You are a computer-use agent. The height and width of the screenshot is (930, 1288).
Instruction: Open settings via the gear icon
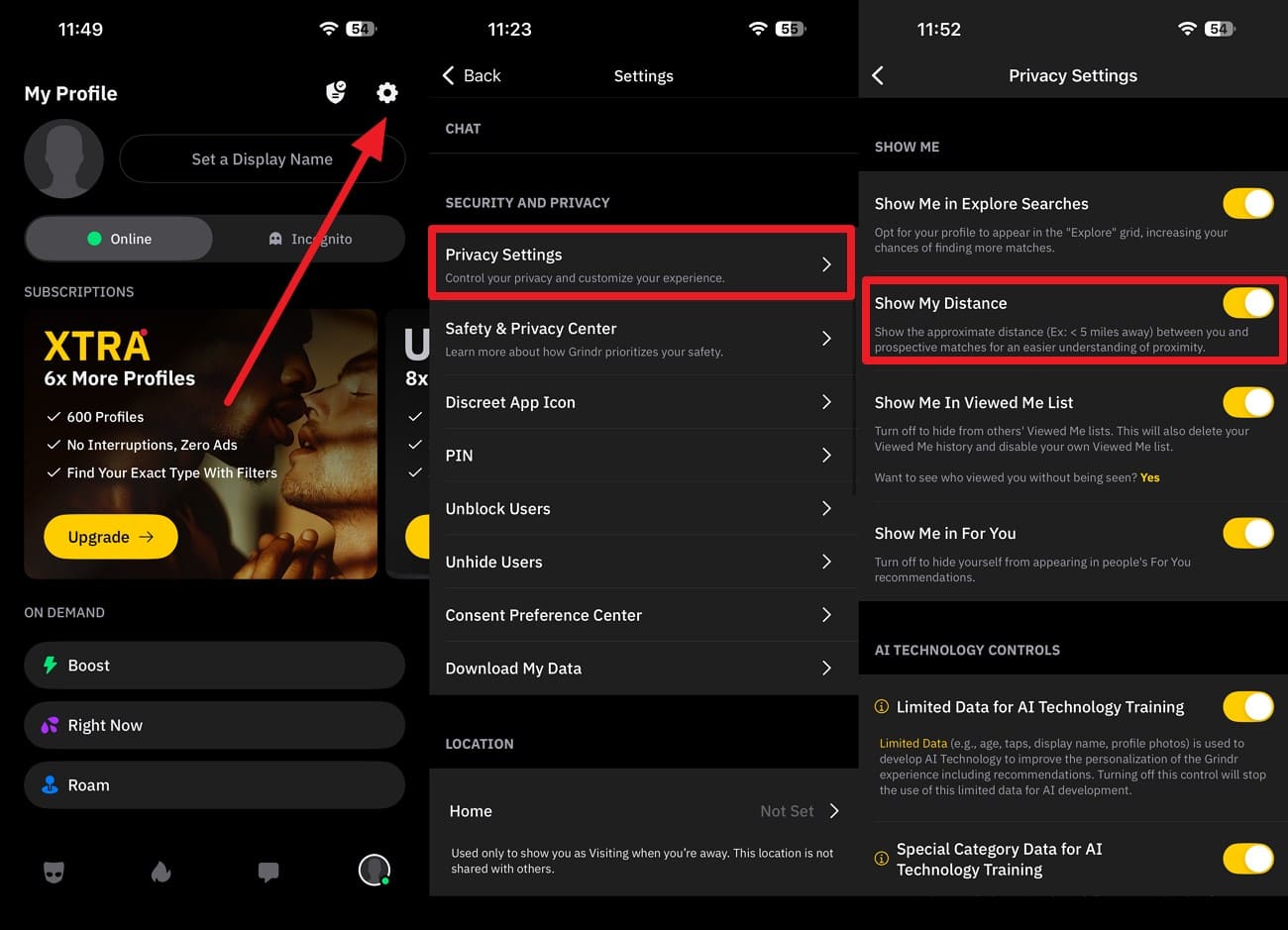tap(386, 93)
